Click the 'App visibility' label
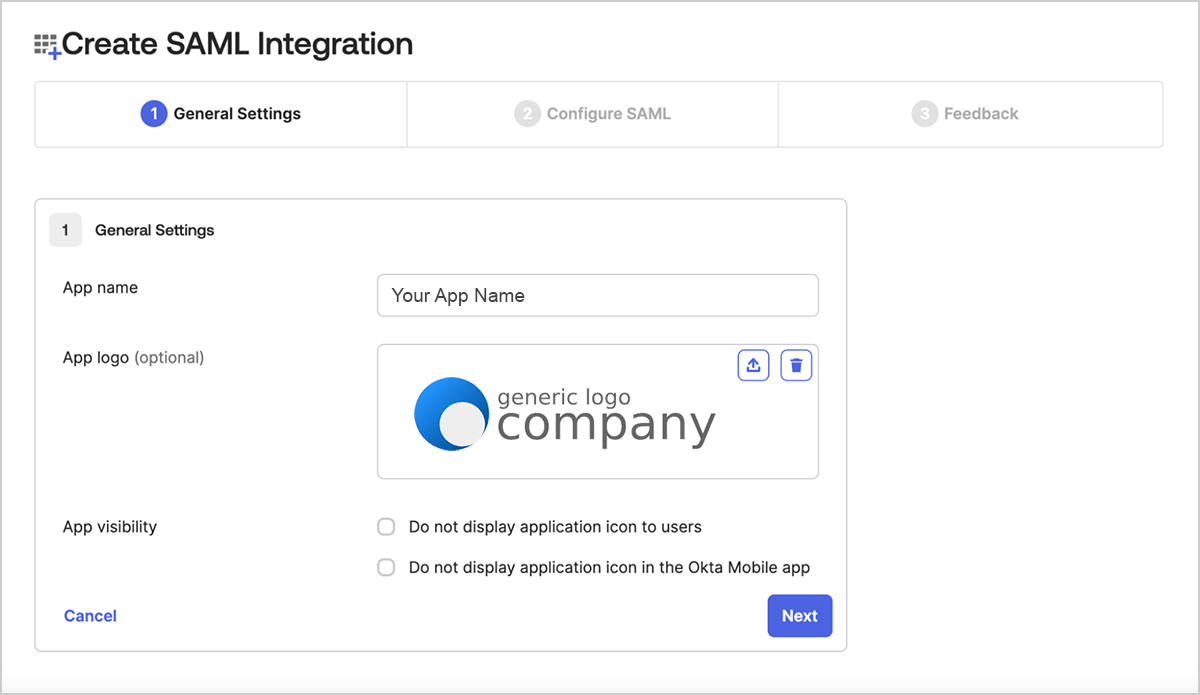 click(110, 527)
